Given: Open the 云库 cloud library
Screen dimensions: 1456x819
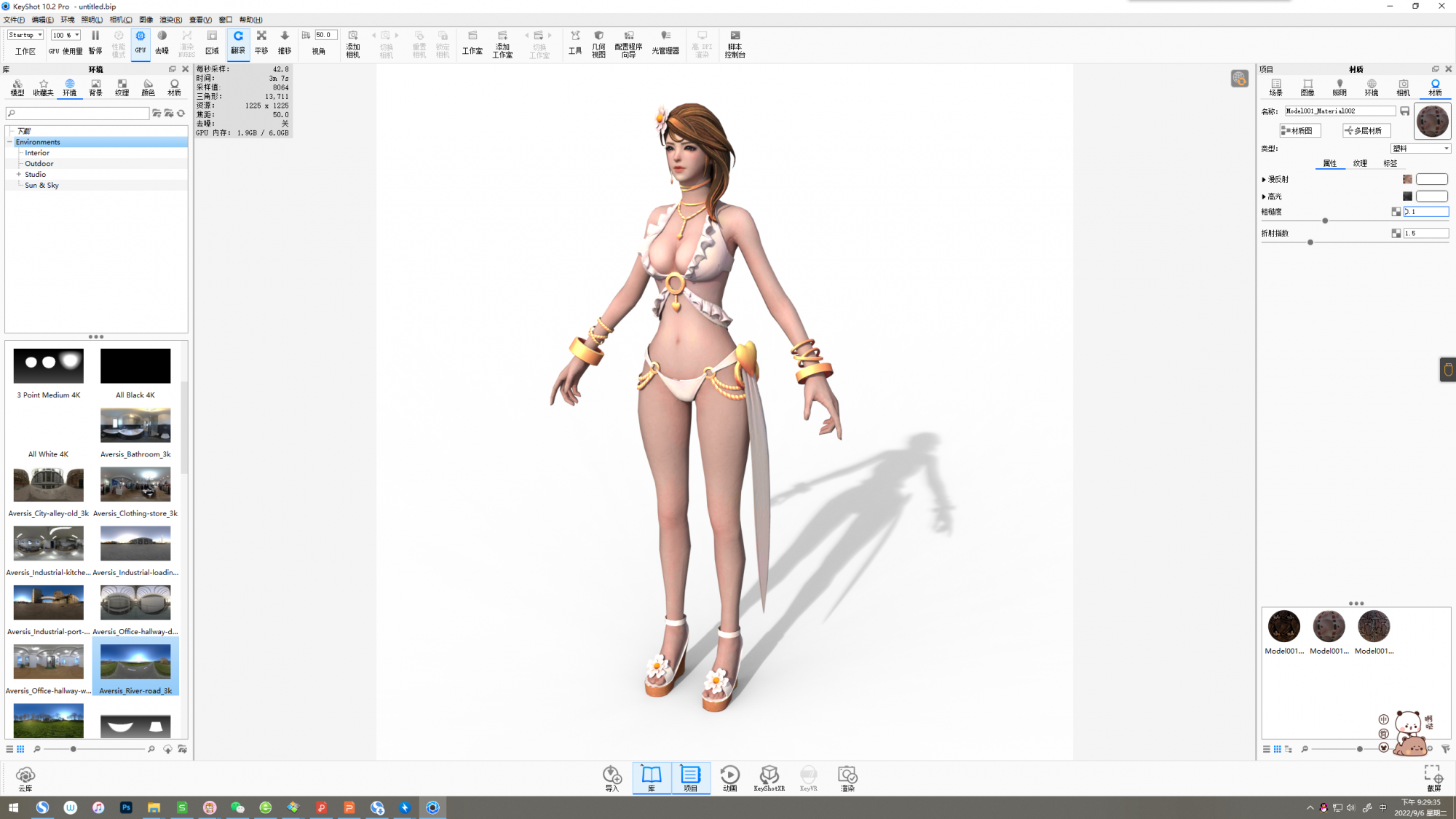Looking at the screenshot, I should (x=25, y=779).
